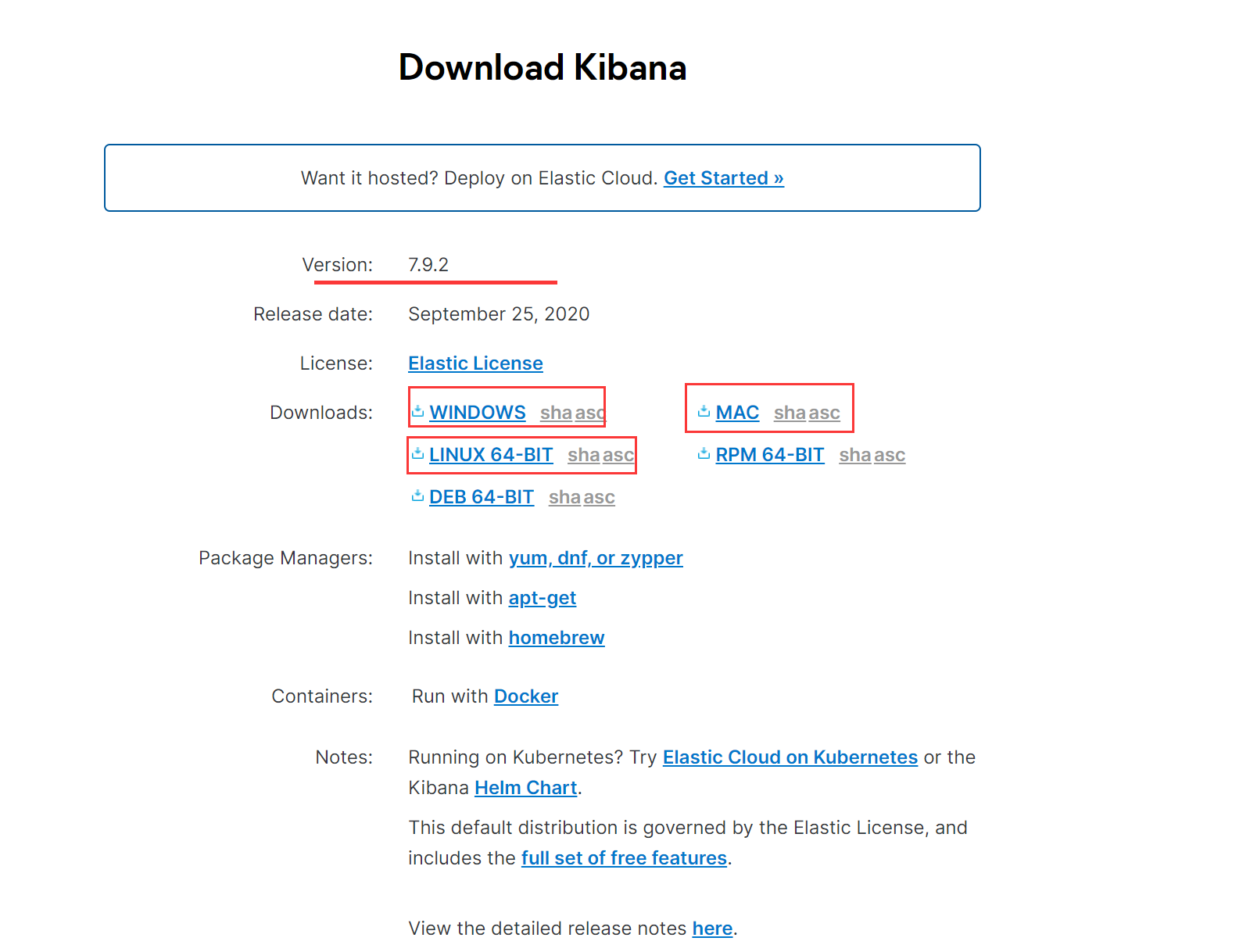Open the Helm Chart link
The width and height of the screenshot is (1257, 952).
click(526, 788)
